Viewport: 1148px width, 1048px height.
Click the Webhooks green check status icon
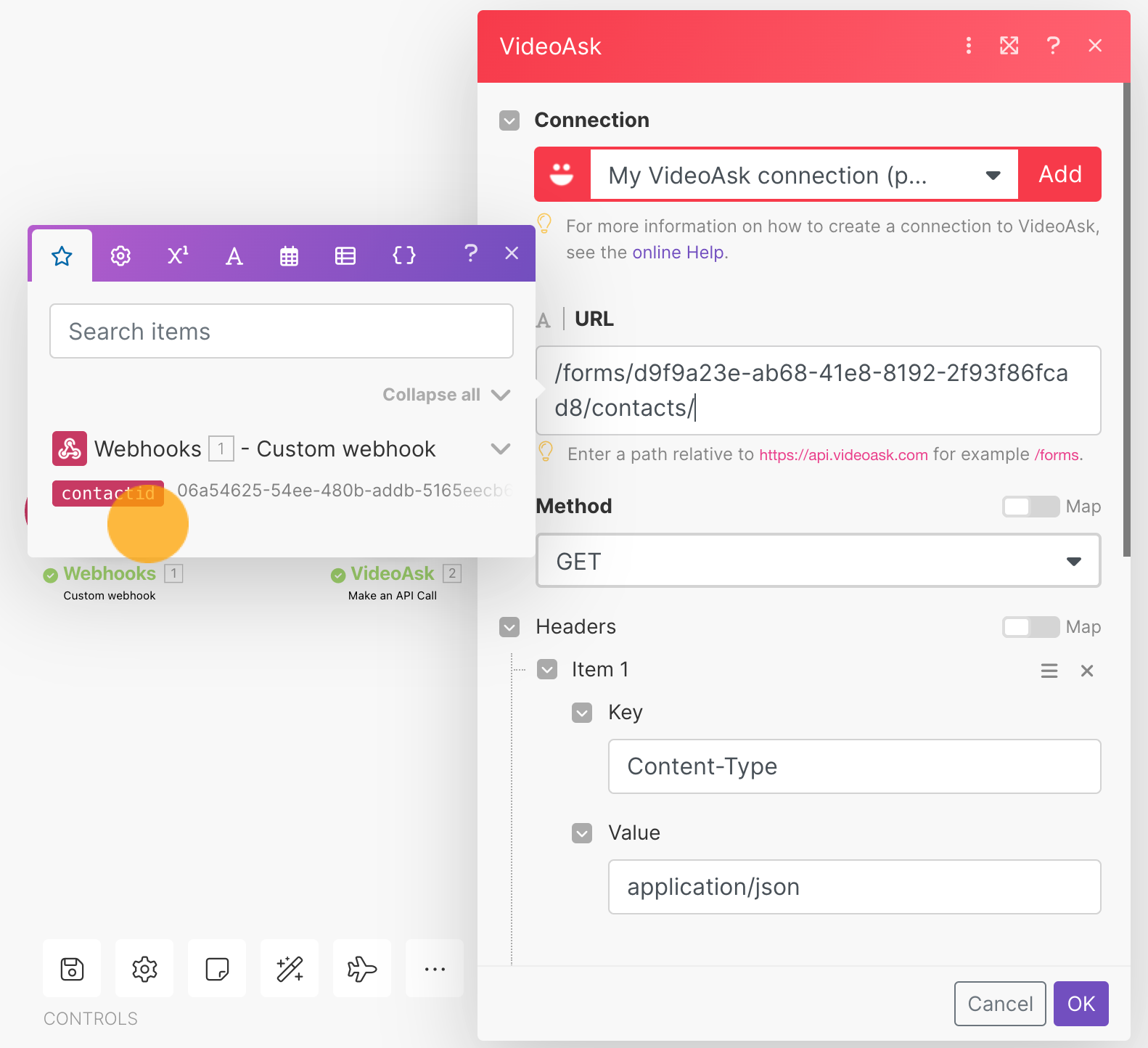[50, 576]
